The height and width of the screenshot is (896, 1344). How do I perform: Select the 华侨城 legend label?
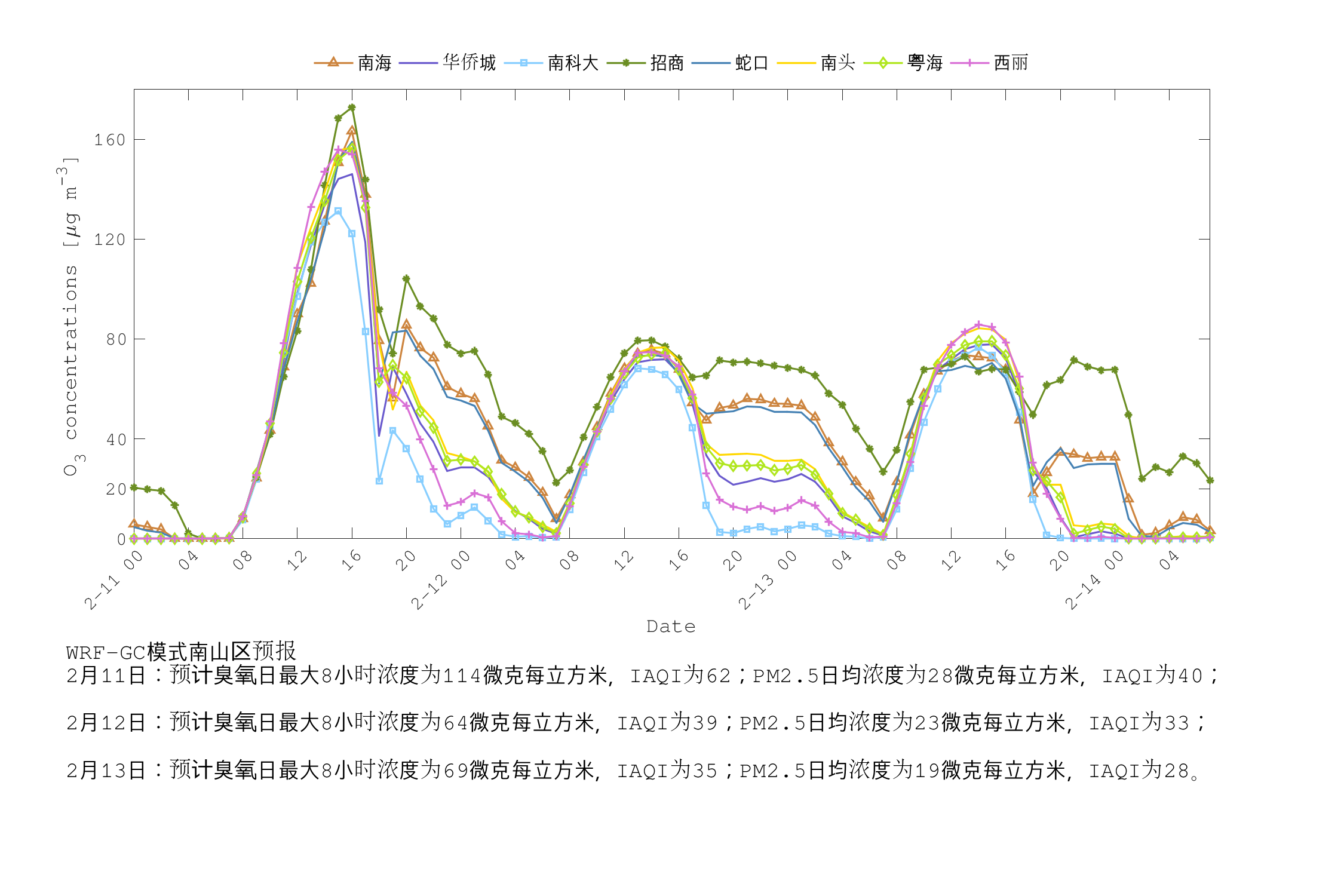(470, 62)
